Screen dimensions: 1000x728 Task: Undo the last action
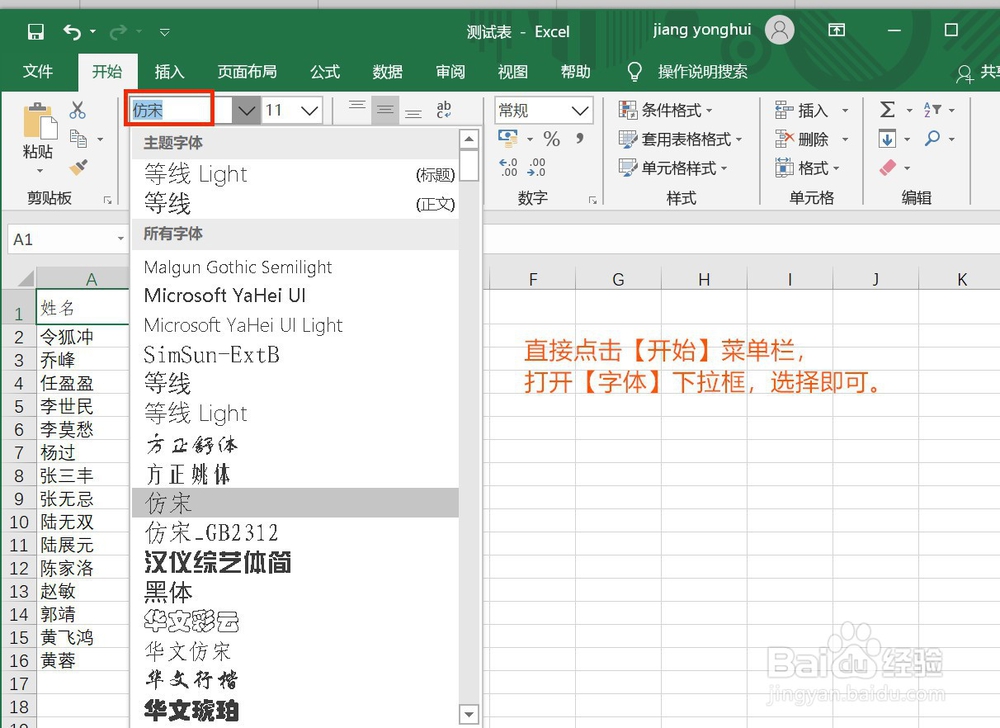[x=72, y=31]
